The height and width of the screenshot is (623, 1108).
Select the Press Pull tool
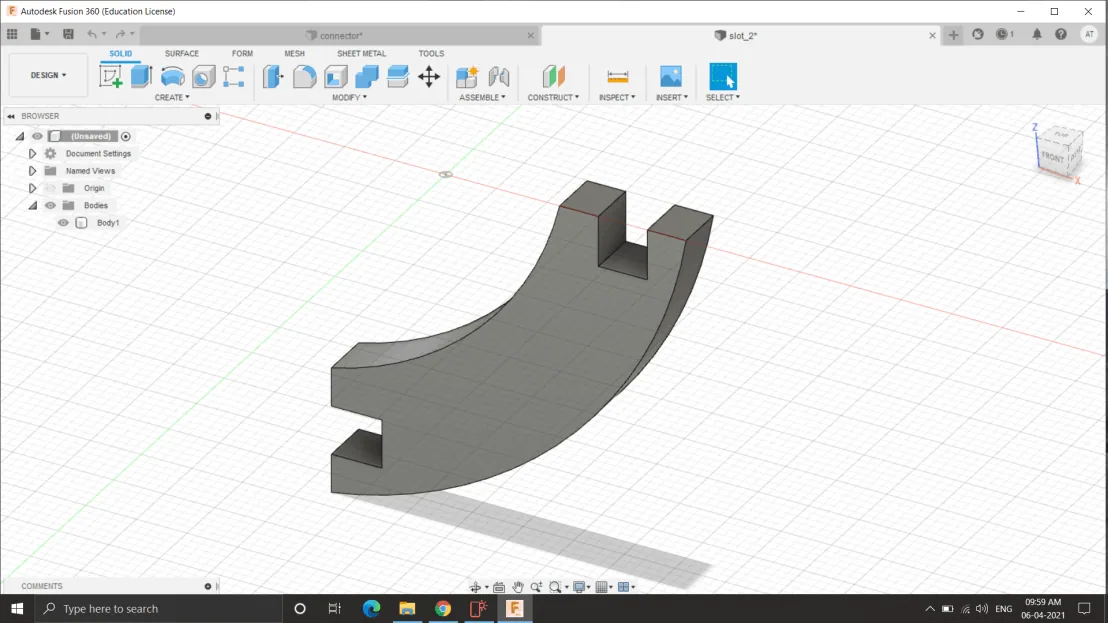[x=273, y=76]
